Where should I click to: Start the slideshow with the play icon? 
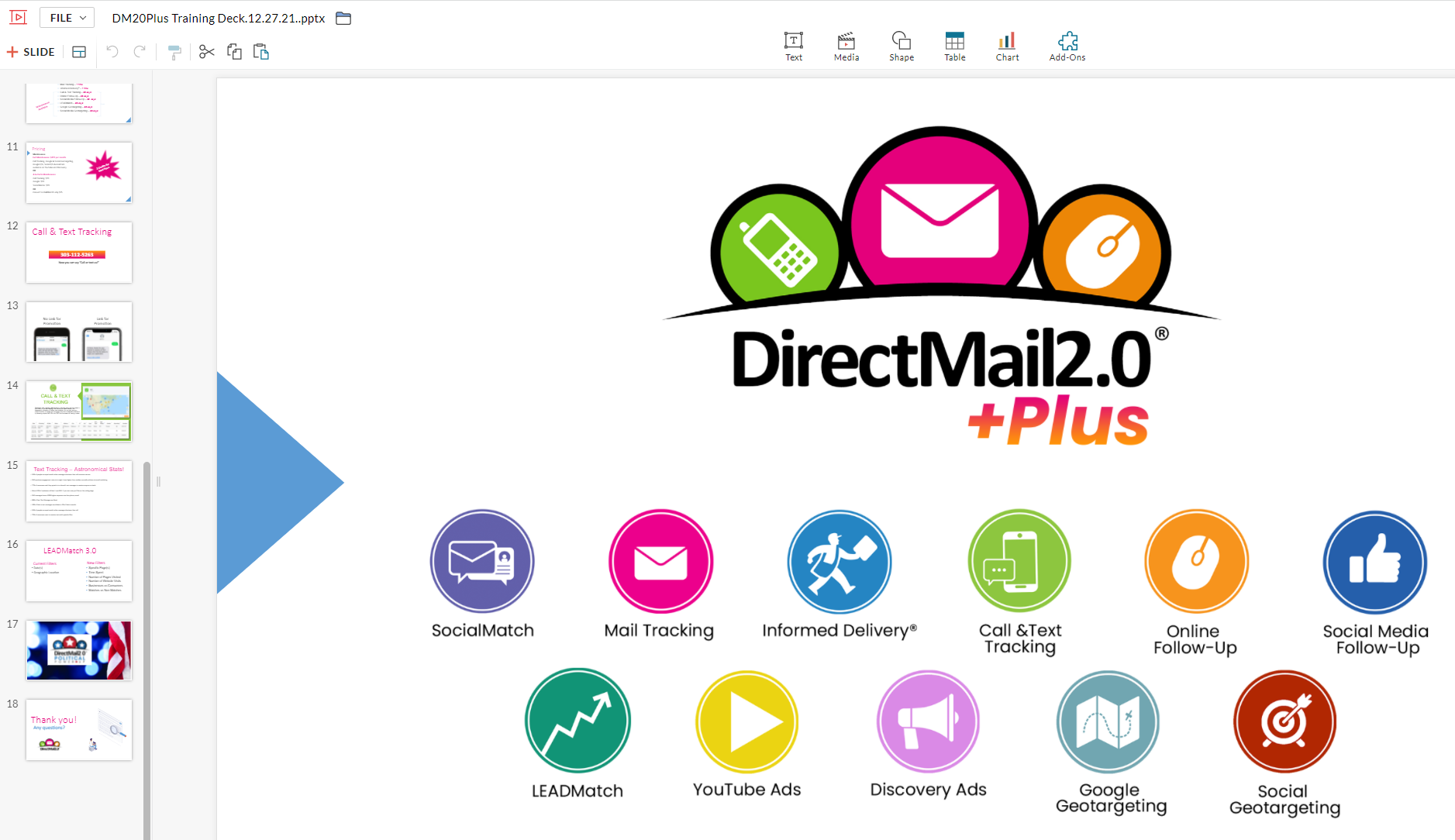18,17
